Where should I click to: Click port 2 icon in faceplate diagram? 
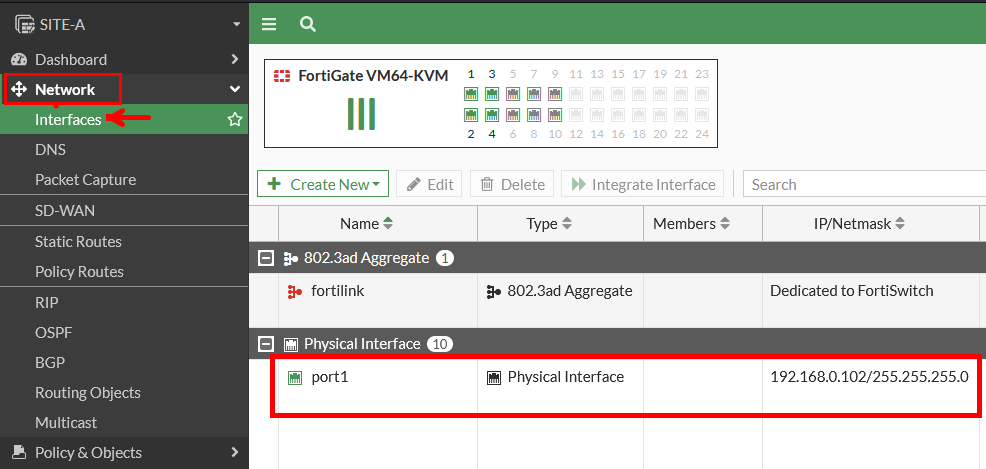[x=471, y=115]
